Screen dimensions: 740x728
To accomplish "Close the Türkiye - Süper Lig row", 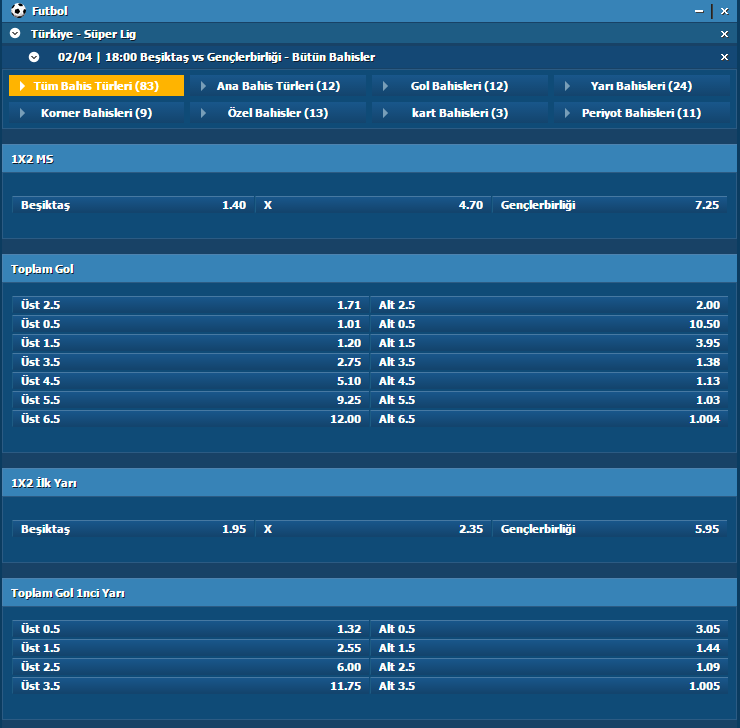I will (x=724, y=34).
